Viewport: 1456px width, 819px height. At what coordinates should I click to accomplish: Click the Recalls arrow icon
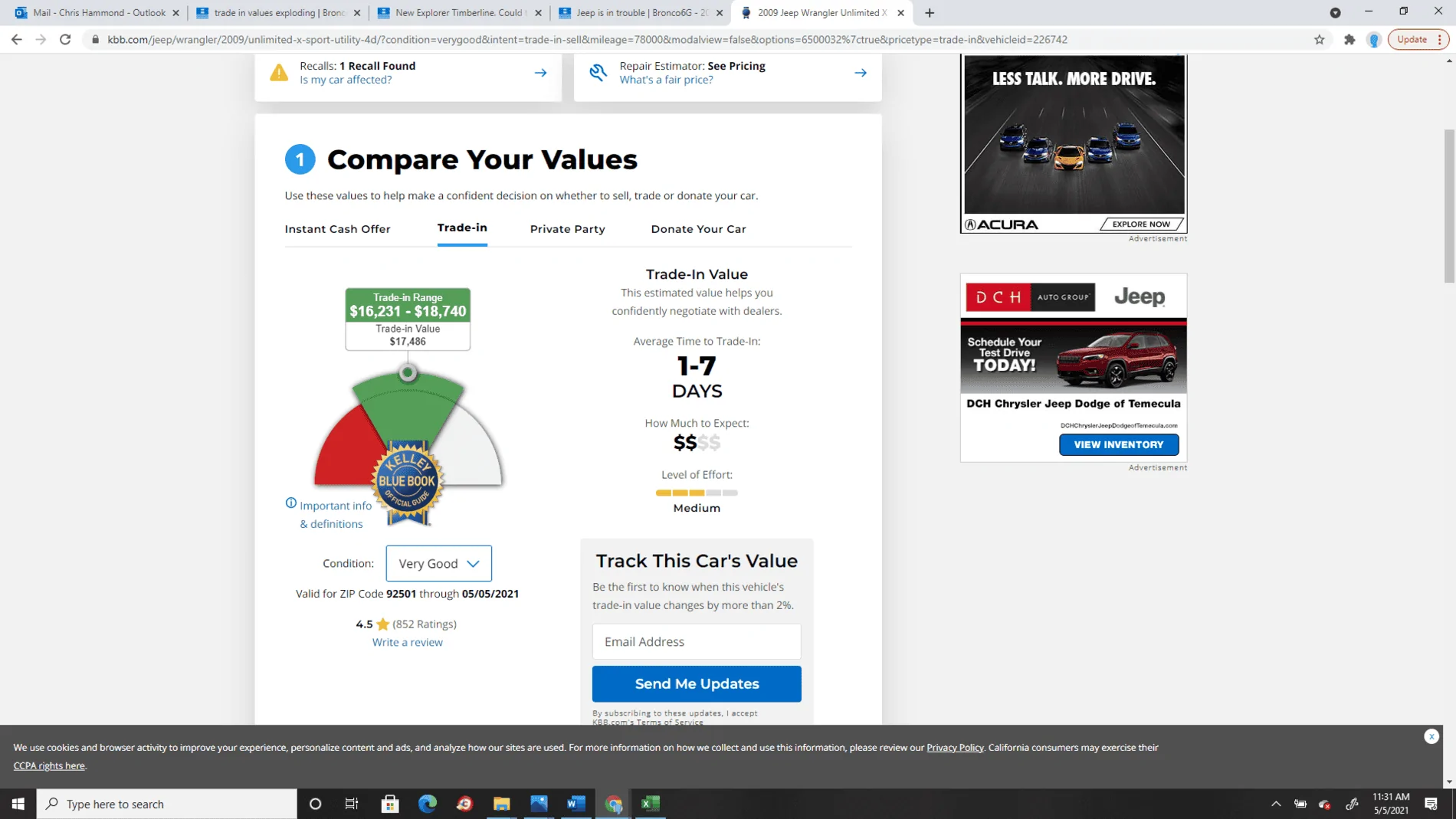(540, 73)
